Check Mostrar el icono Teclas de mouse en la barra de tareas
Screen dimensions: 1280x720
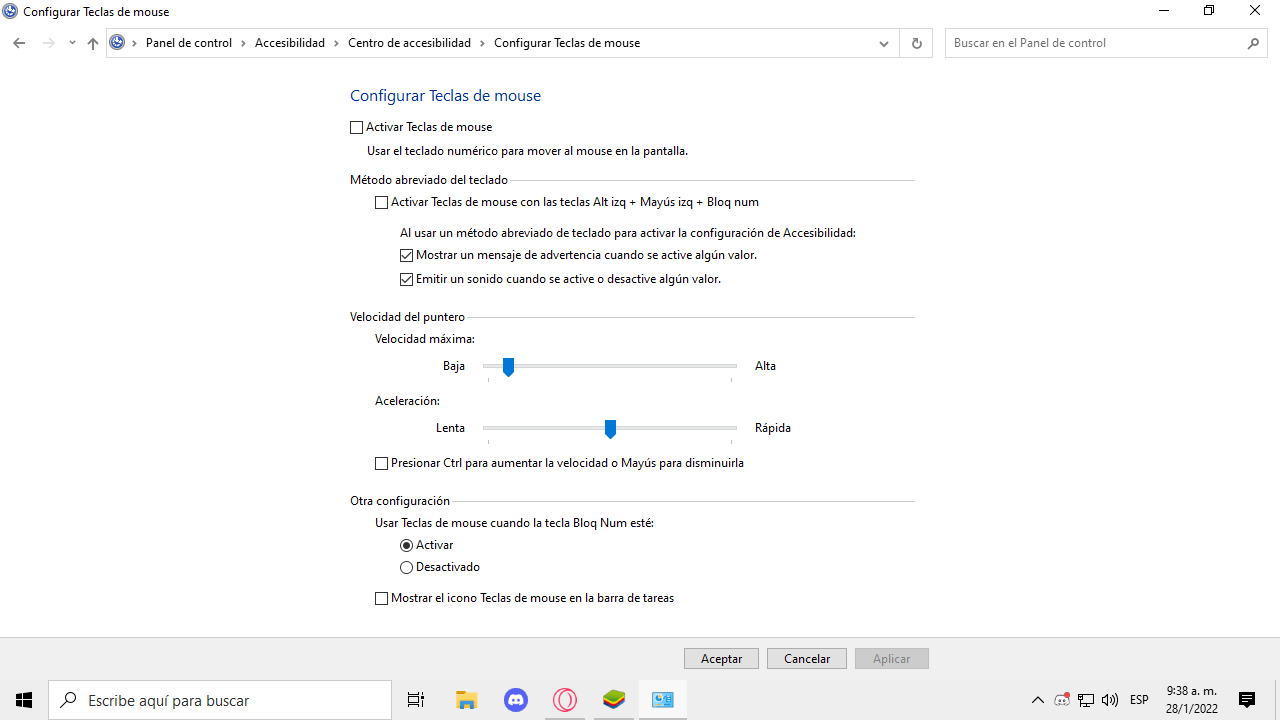(381, 598)
